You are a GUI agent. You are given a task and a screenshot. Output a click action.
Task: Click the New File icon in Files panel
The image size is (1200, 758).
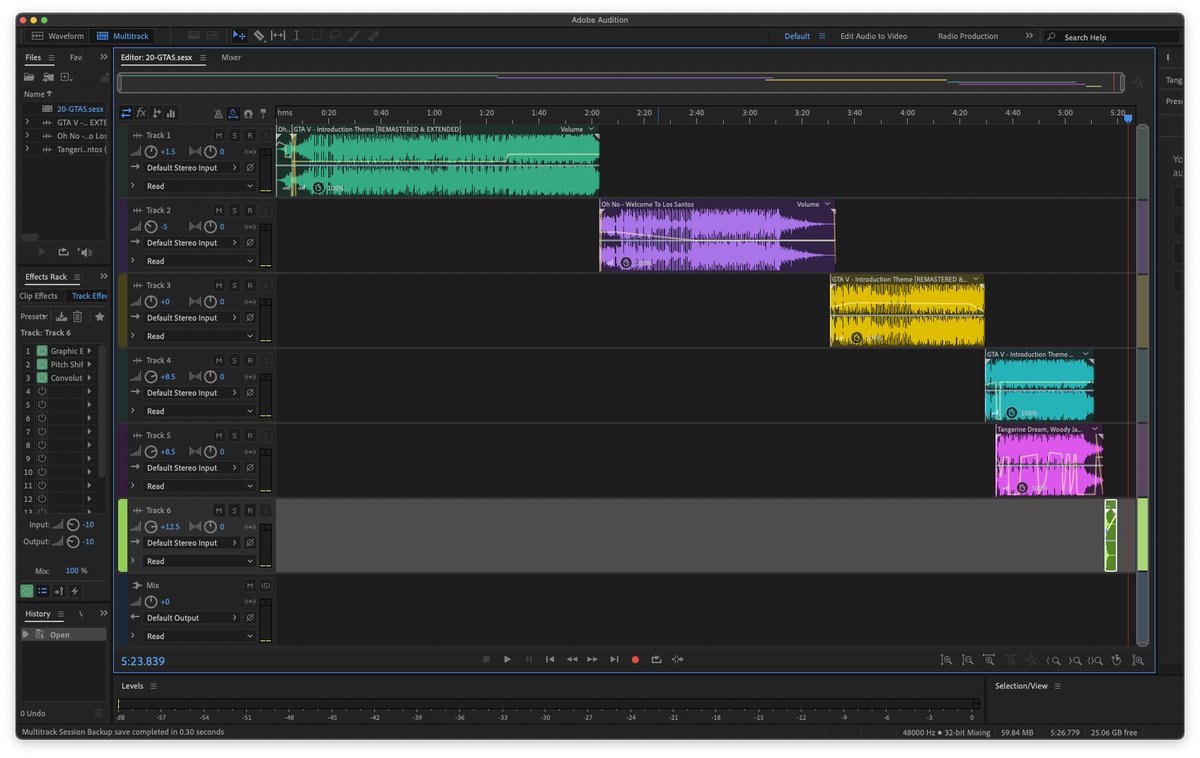(66, 76)
